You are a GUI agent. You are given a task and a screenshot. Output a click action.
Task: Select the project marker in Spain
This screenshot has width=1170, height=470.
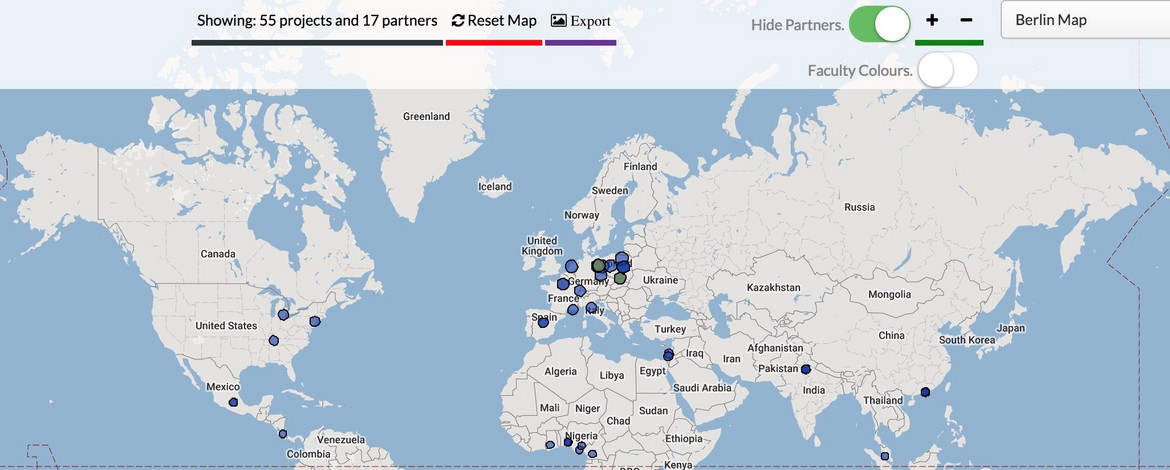coord(543,322)
